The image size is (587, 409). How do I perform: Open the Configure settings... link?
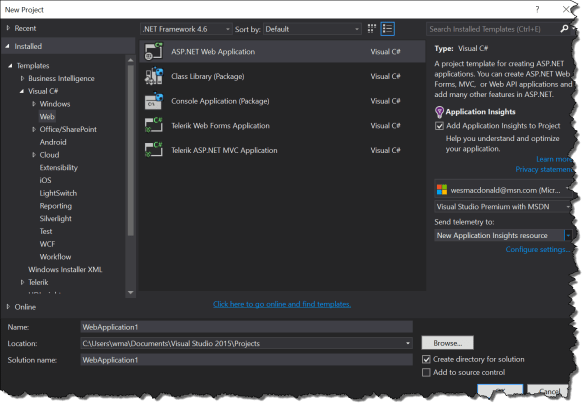tap(538, 250)
